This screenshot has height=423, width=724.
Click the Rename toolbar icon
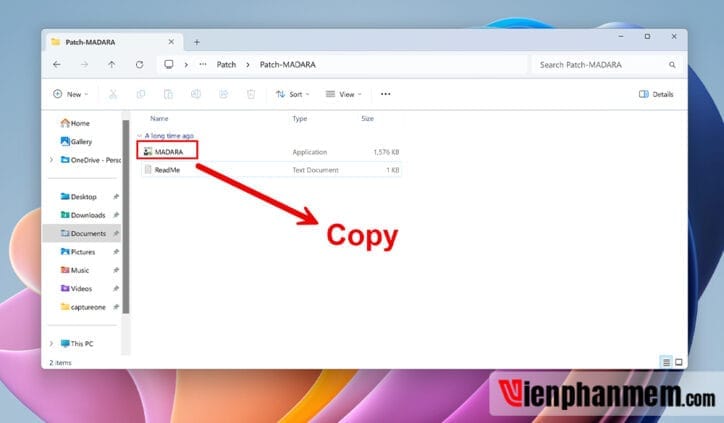pos(196,94)
